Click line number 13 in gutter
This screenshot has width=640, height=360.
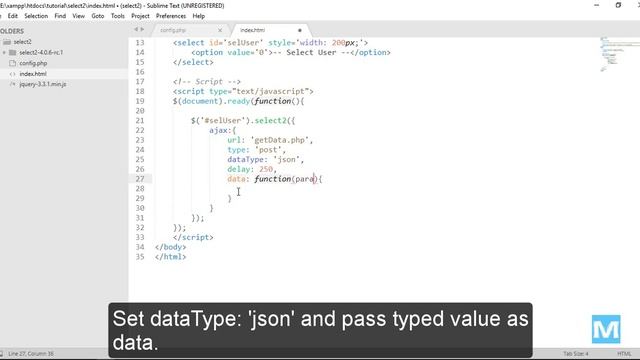click(140, 42)
